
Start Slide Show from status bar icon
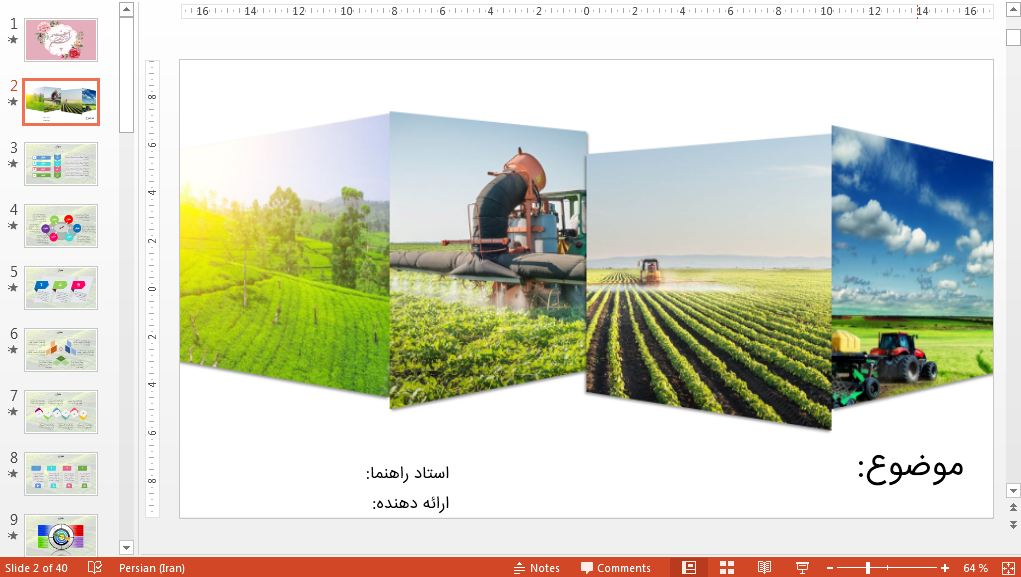tap(802, 567)
